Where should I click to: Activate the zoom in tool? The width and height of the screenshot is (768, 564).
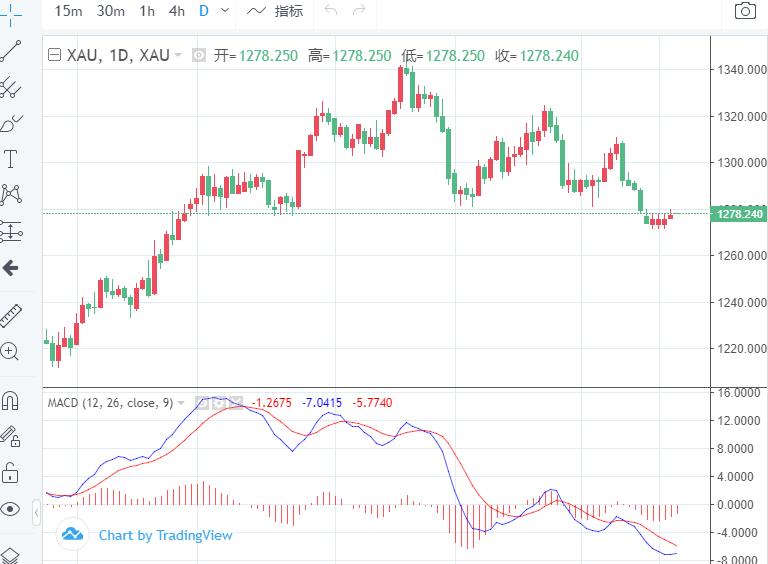click(x=10, y=351)
